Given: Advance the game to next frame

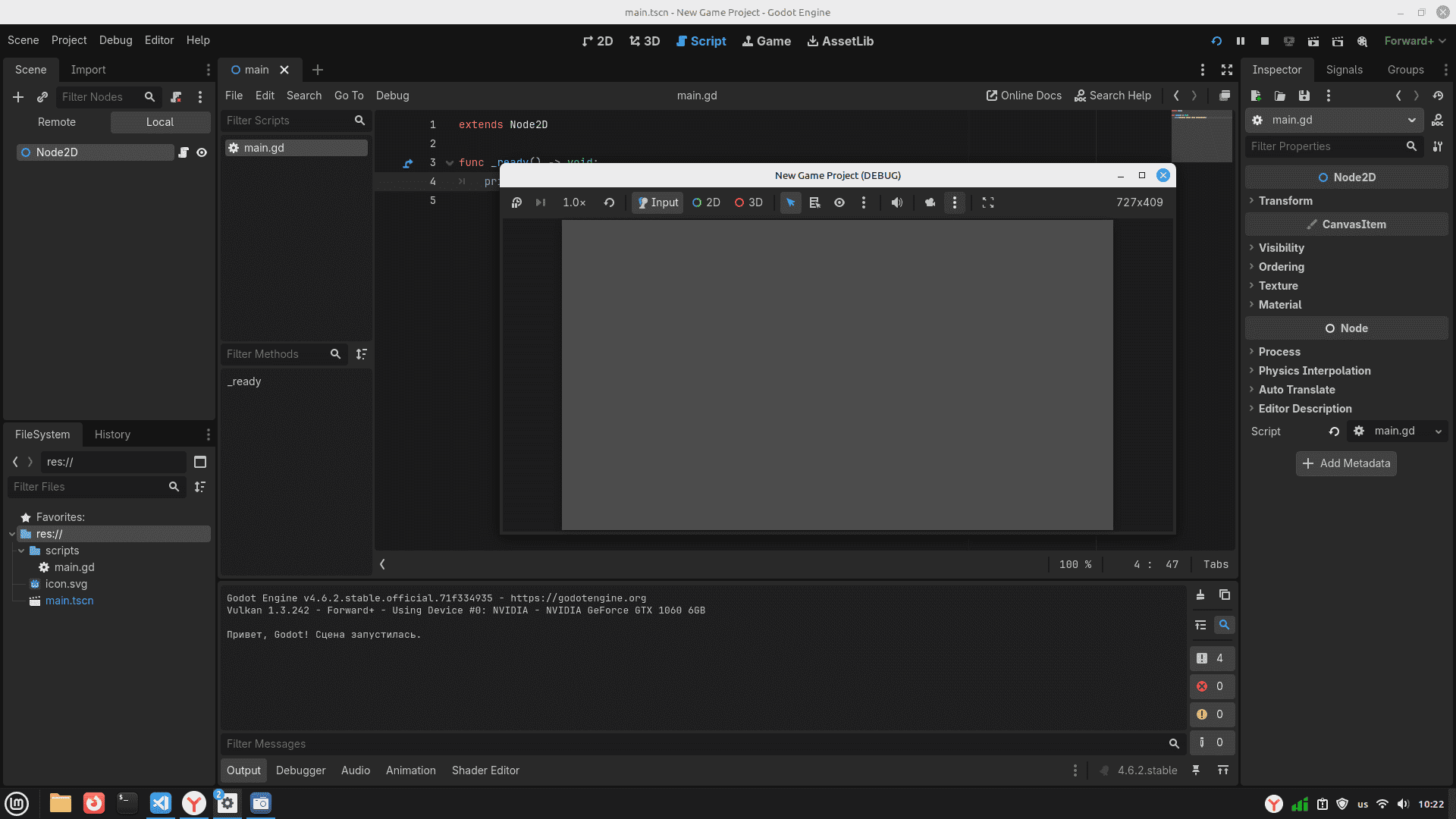Looking at the screenshot, I should point(541,202).
